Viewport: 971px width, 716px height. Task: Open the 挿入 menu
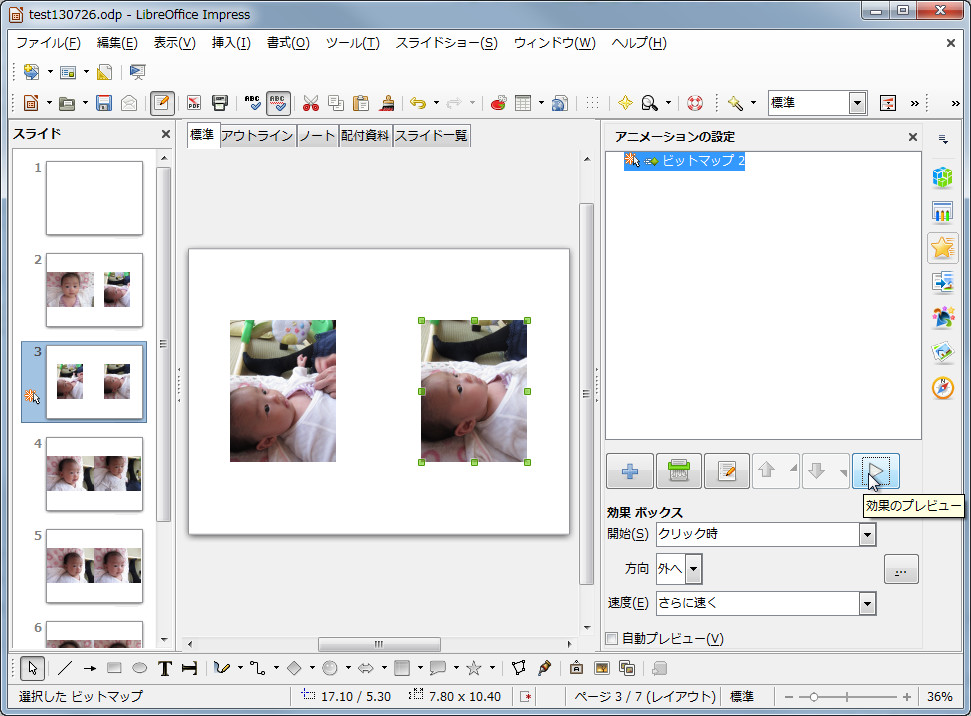pos(231,43)
